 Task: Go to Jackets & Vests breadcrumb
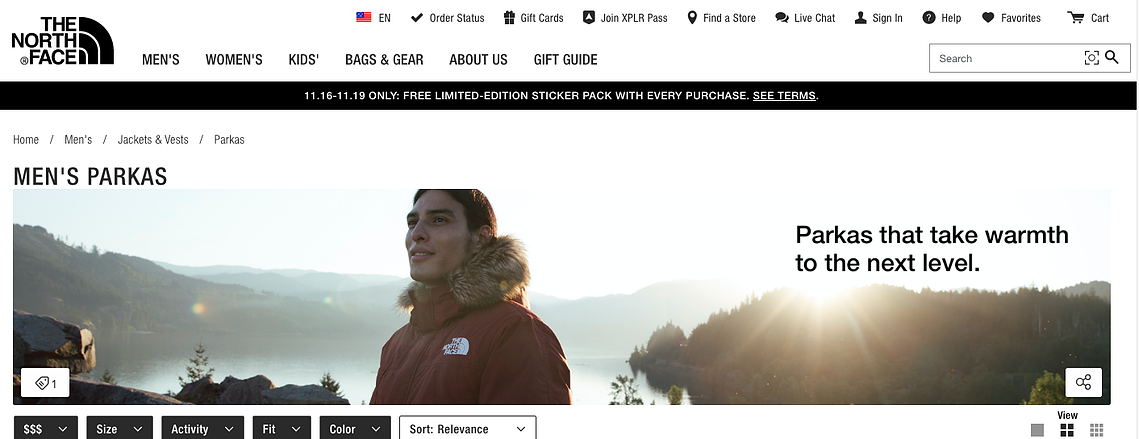pos(153,140)
